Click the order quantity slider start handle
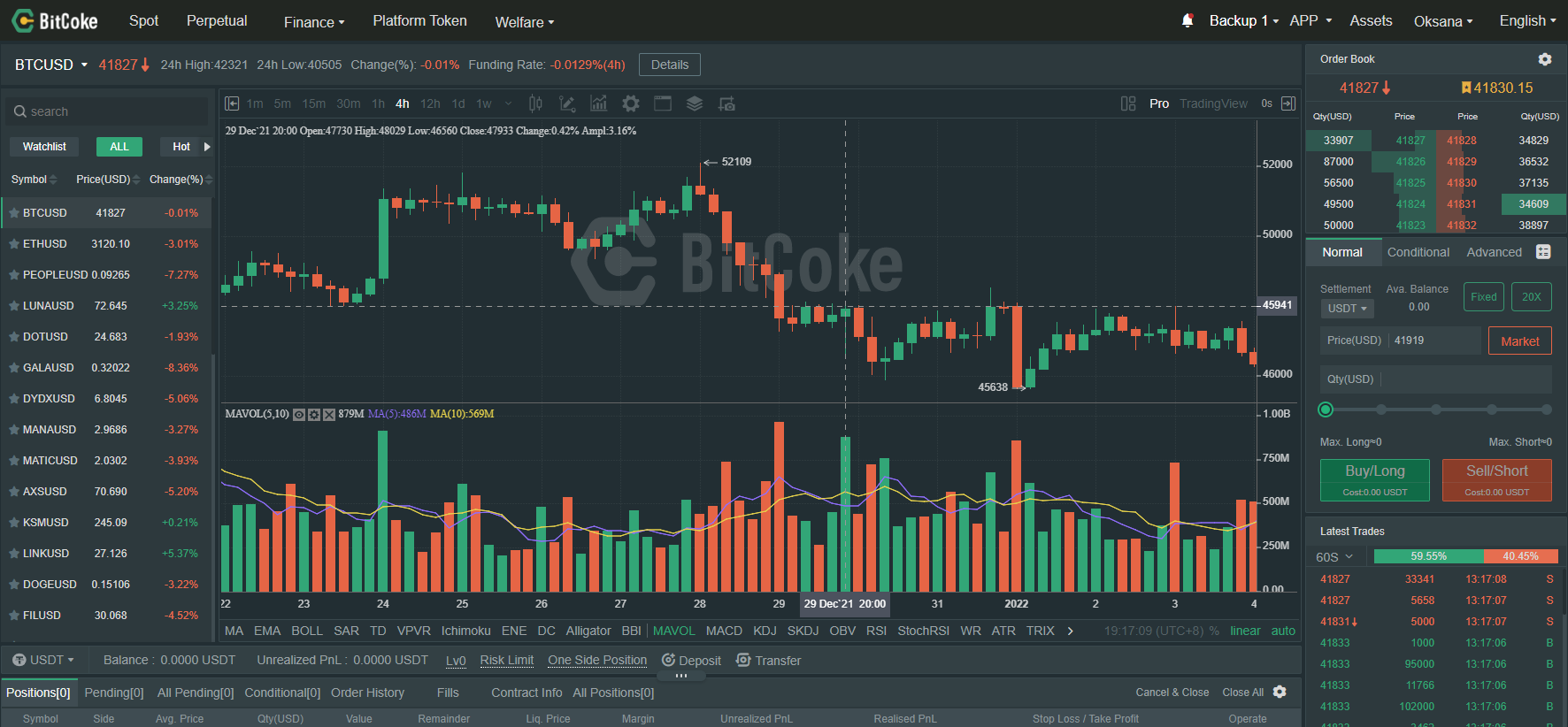 1326,409
